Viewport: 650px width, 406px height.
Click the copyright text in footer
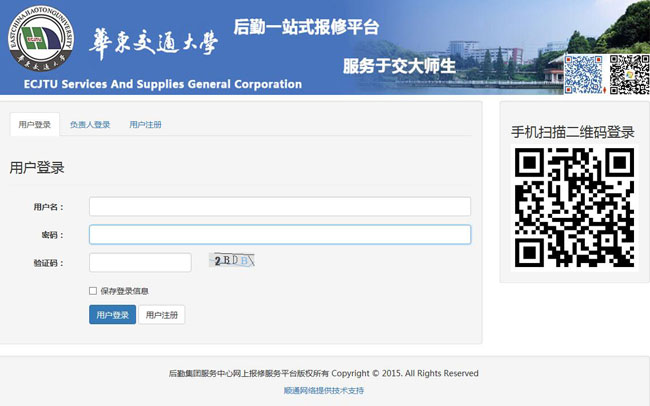(323, 373)
